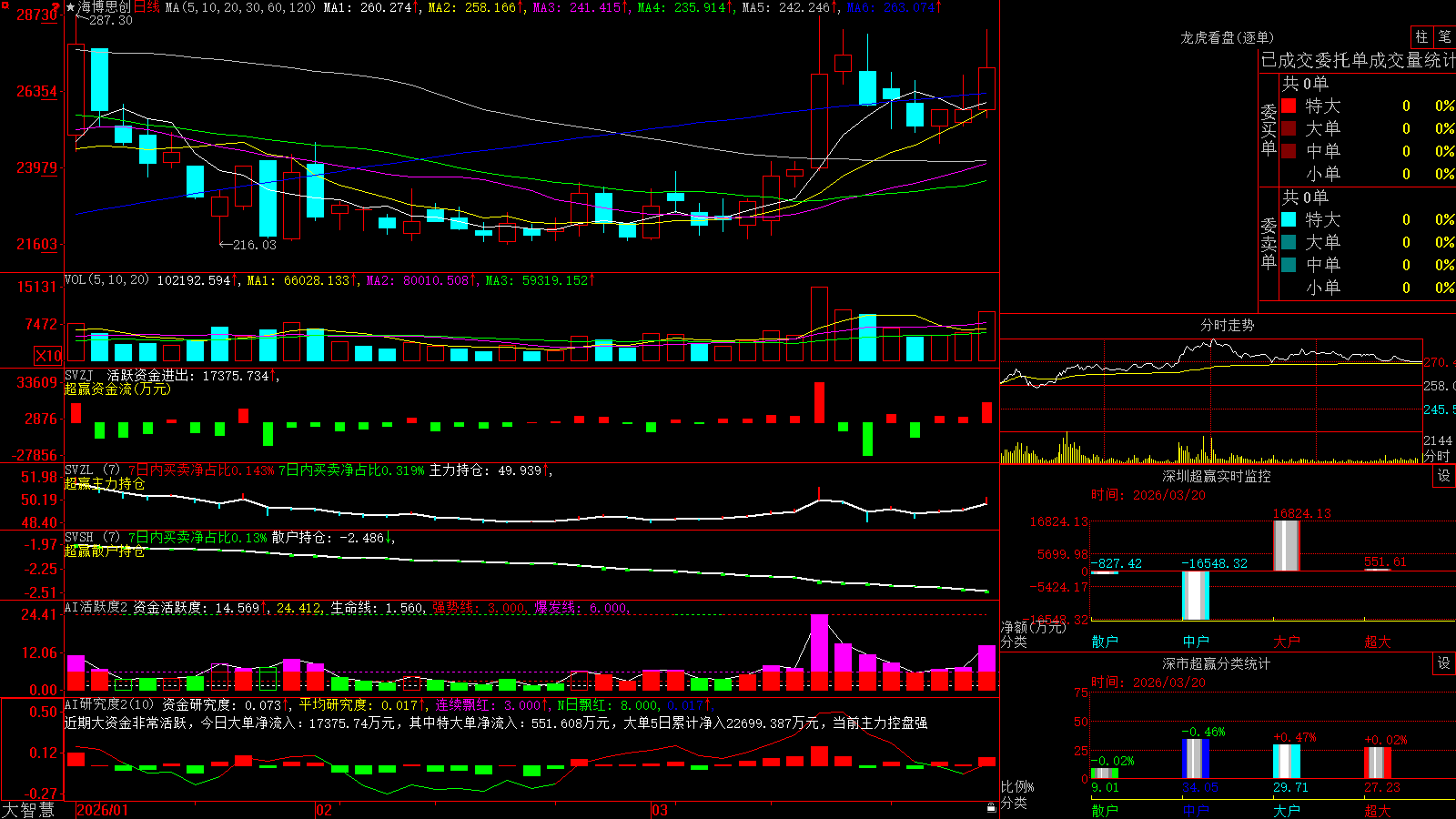Viewport: 1456px width, 819px height.
Task: Click the 287.30 high price annotation
Action: [x=111, y=21]
